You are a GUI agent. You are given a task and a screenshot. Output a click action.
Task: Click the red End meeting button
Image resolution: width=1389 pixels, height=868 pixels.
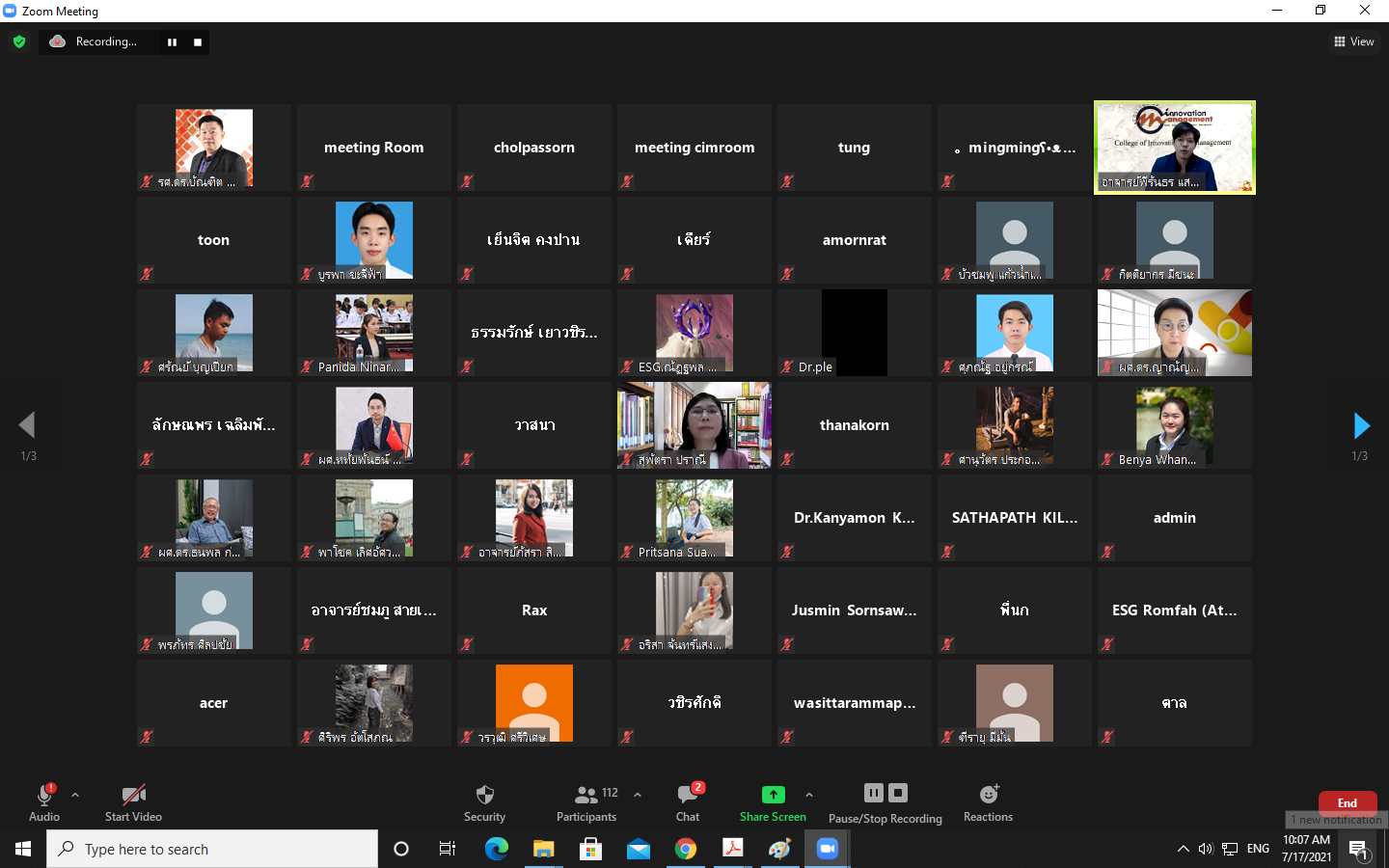(1347, 802)
